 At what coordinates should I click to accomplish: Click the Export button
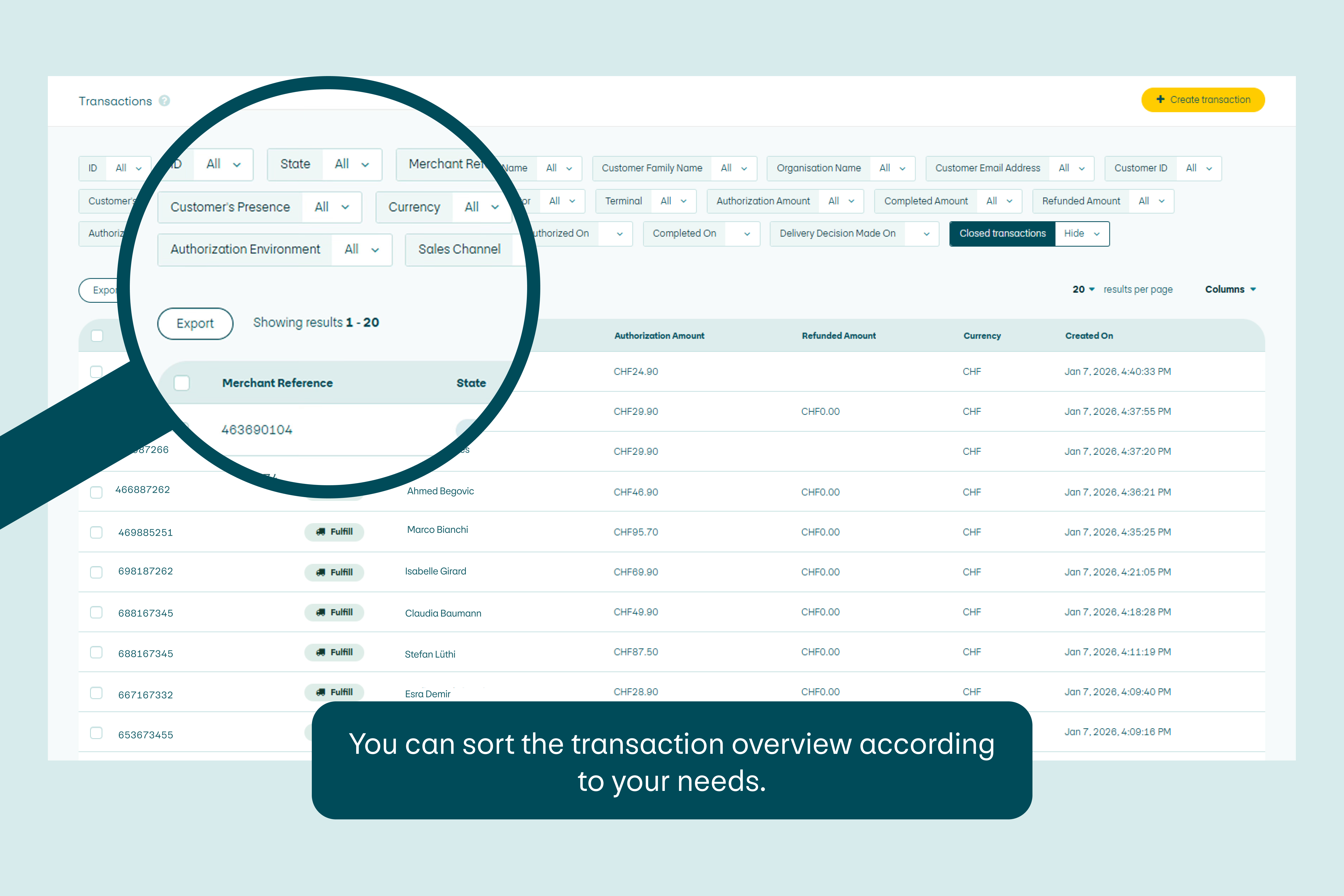tap(195, 323)
